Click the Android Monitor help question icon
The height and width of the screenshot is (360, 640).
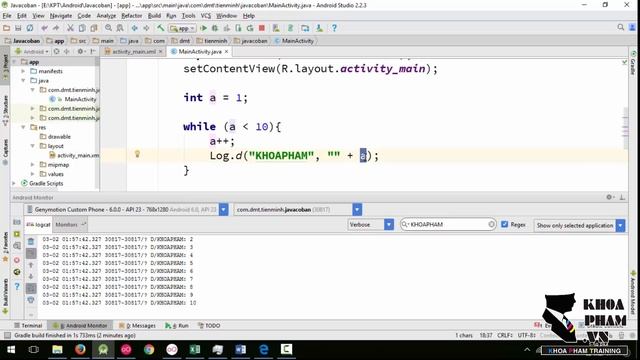click(x=17, y=287)
